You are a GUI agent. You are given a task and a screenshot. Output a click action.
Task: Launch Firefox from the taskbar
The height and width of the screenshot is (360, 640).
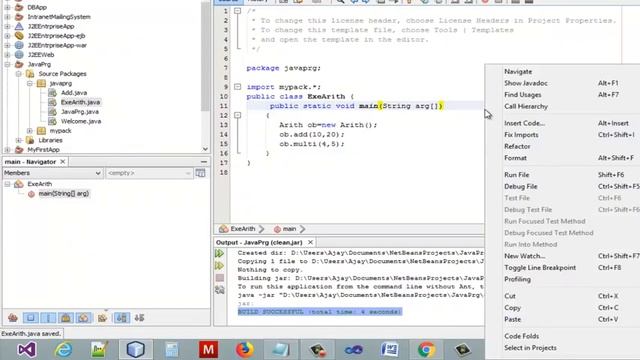(244, 350)
